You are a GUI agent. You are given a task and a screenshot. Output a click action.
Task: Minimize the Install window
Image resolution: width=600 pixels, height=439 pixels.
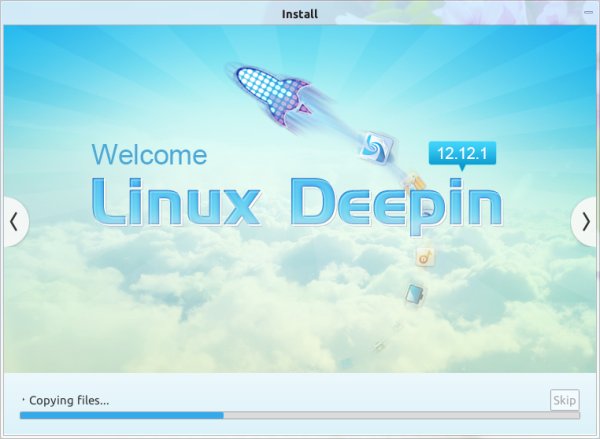(588, 12)
